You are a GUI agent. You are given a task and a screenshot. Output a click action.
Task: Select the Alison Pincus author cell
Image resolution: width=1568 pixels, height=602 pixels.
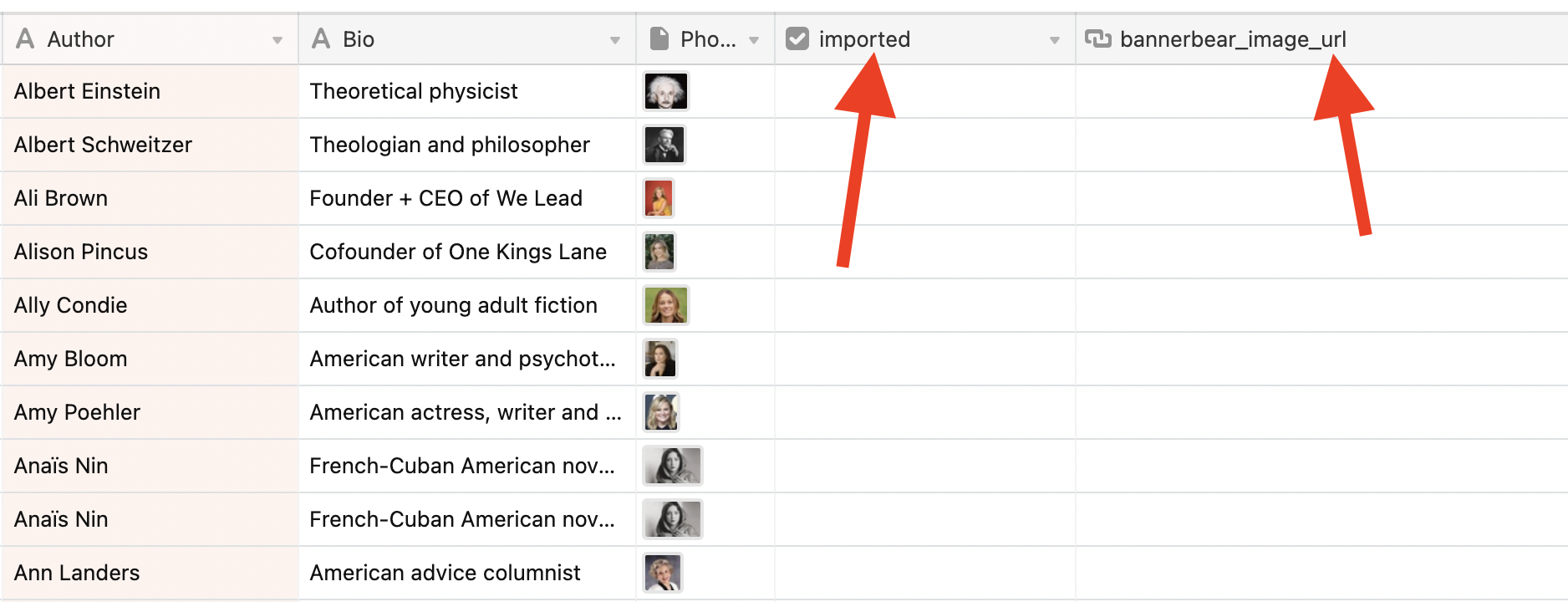point(150,252)
